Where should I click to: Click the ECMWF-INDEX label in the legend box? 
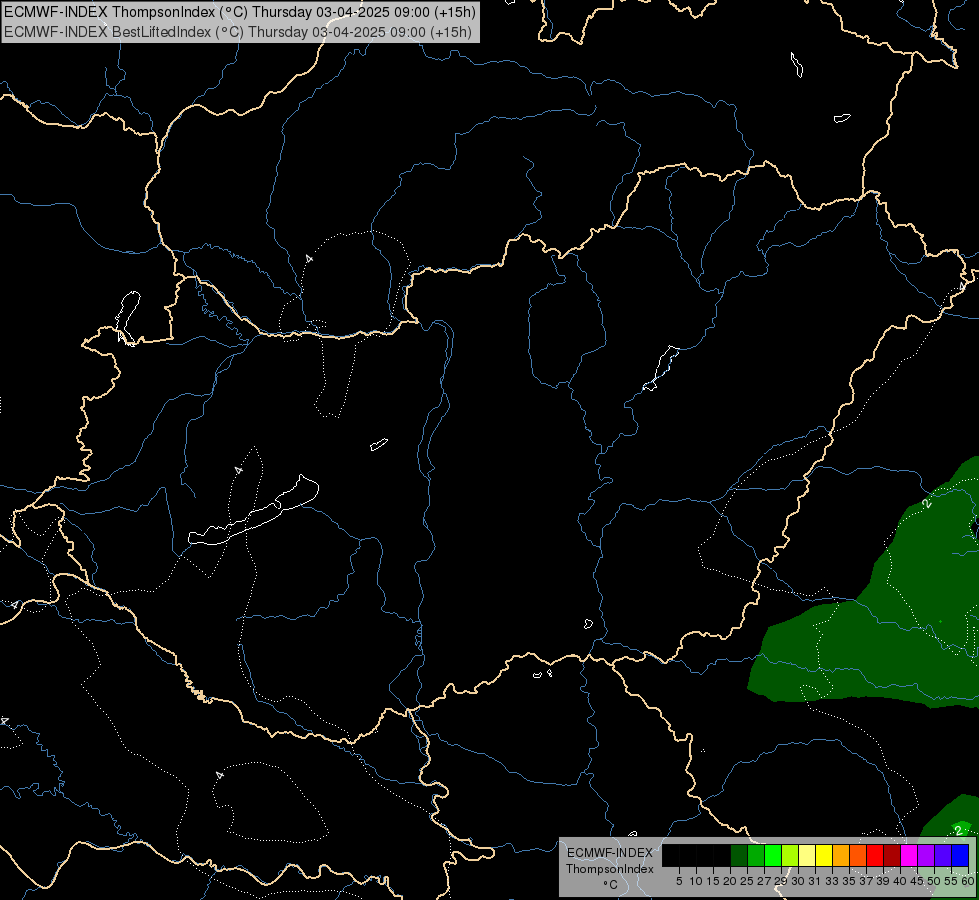(609, 853)
